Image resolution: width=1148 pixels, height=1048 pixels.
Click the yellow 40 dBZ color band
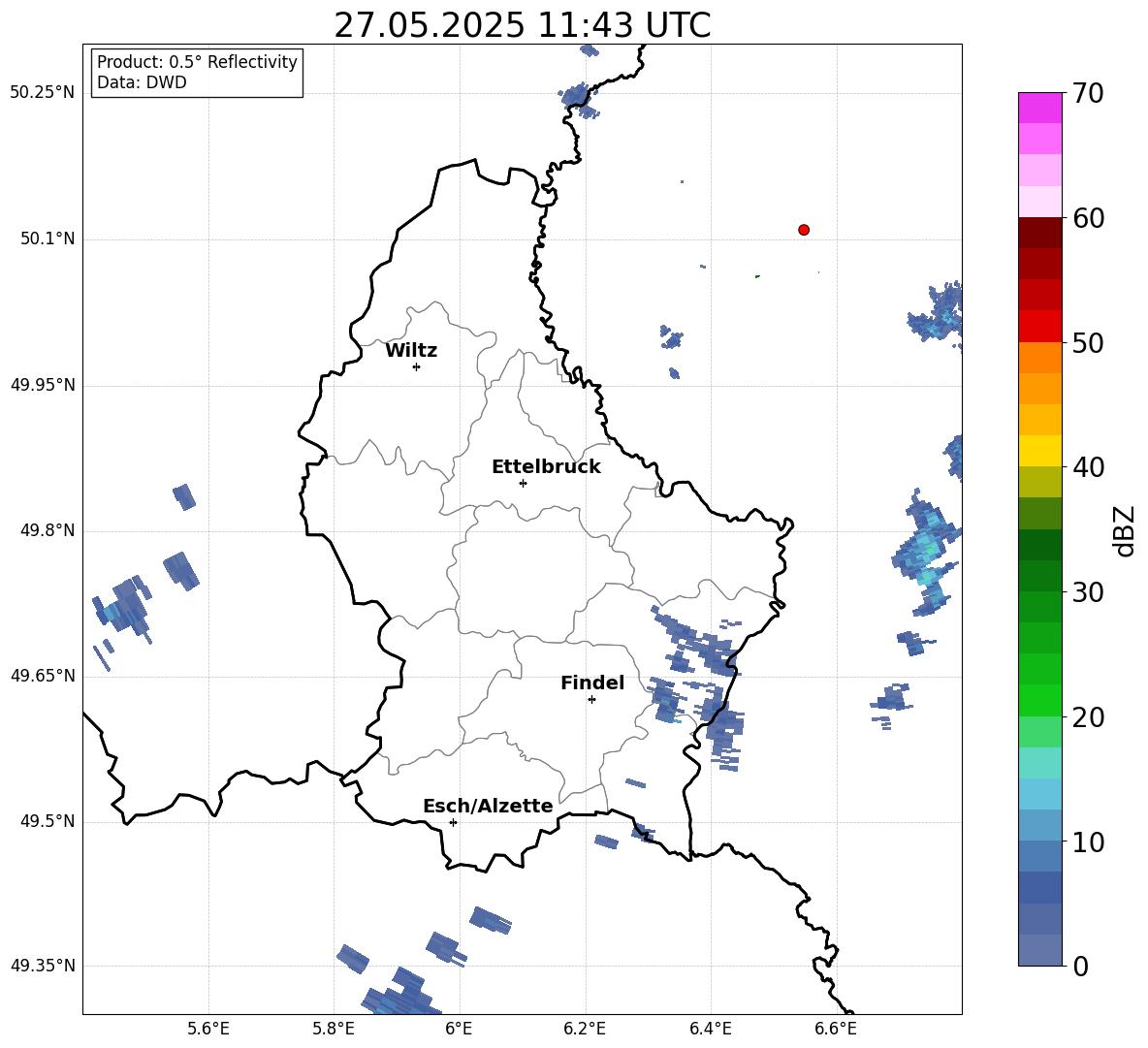[x=1039, y=451]
